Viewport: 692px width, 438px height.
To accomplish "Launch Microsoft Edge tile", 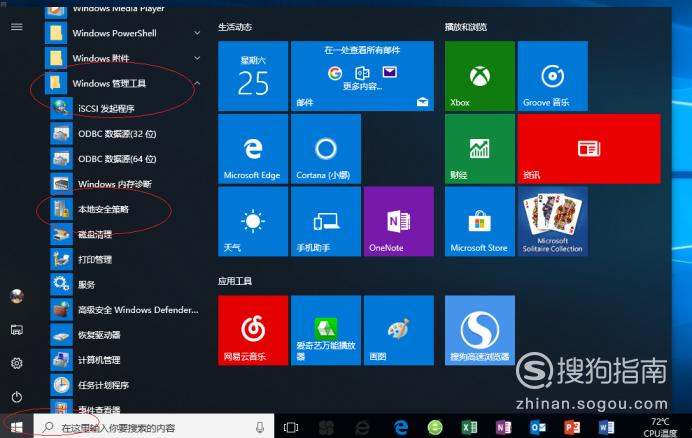I will click(253, 149).
